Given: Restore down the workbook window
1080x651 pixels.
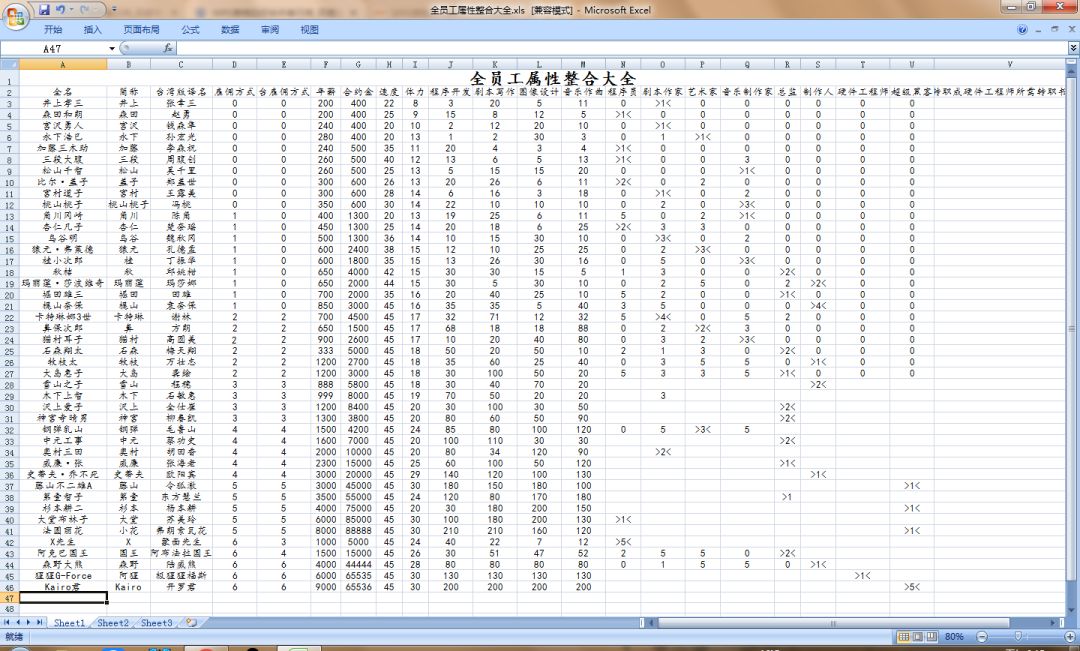Looking at the screenshot, I should (x=1055, y=30).
